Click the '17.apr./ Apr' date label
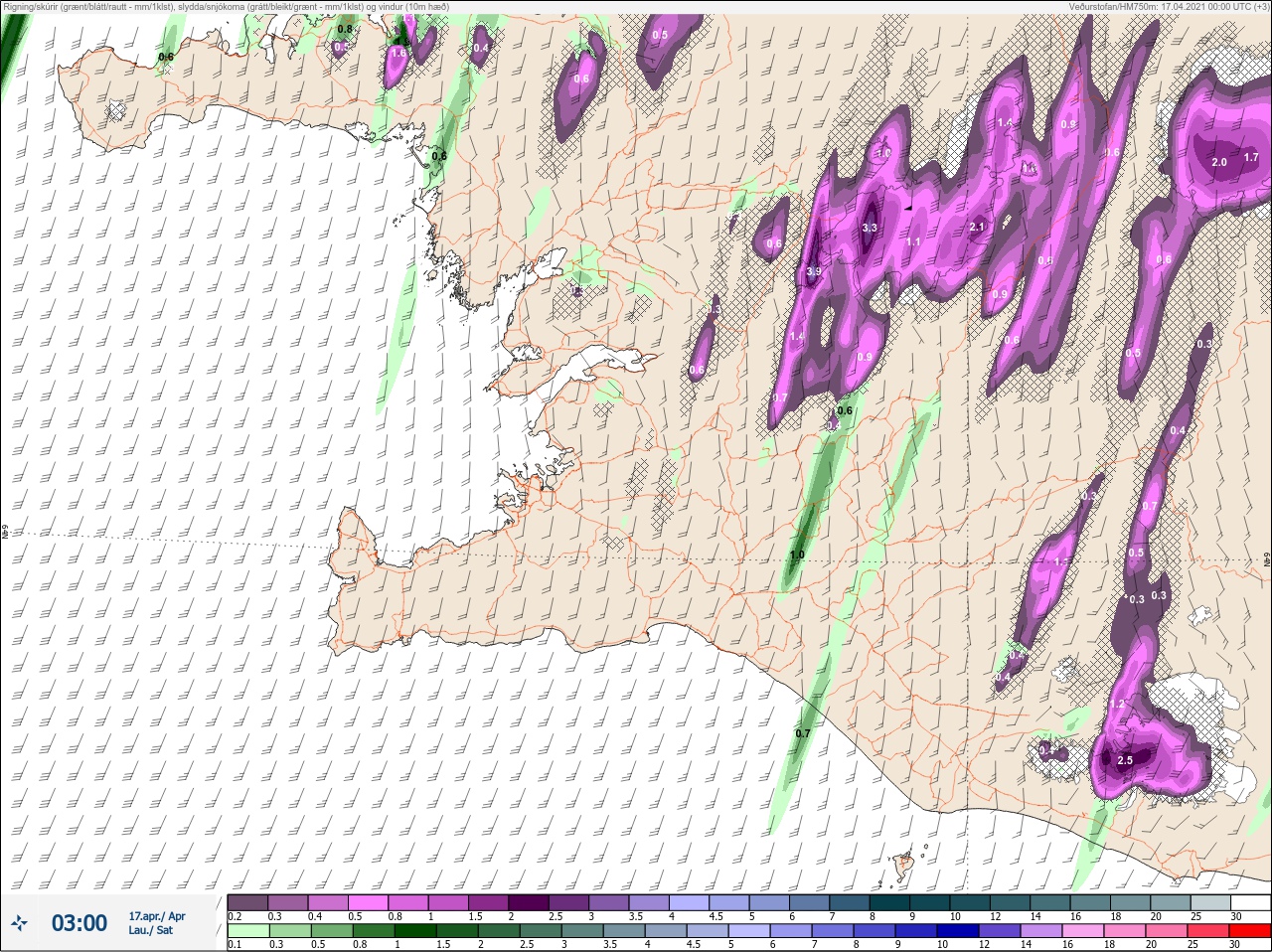The width and height of the screenshot is (1272, 952). click(x=157, y=916)
